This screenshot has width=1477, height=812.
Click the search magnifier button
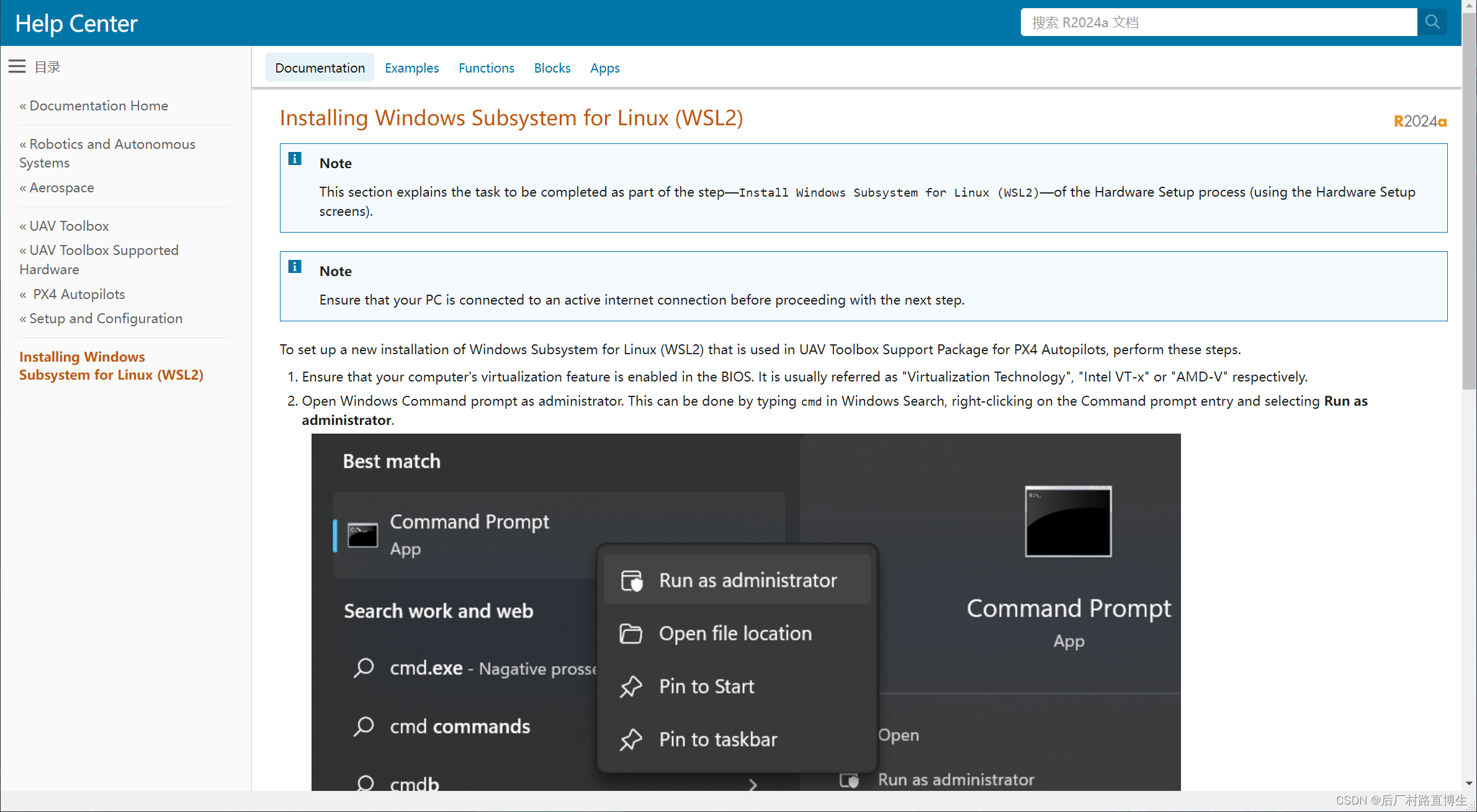pos(1432,22)
